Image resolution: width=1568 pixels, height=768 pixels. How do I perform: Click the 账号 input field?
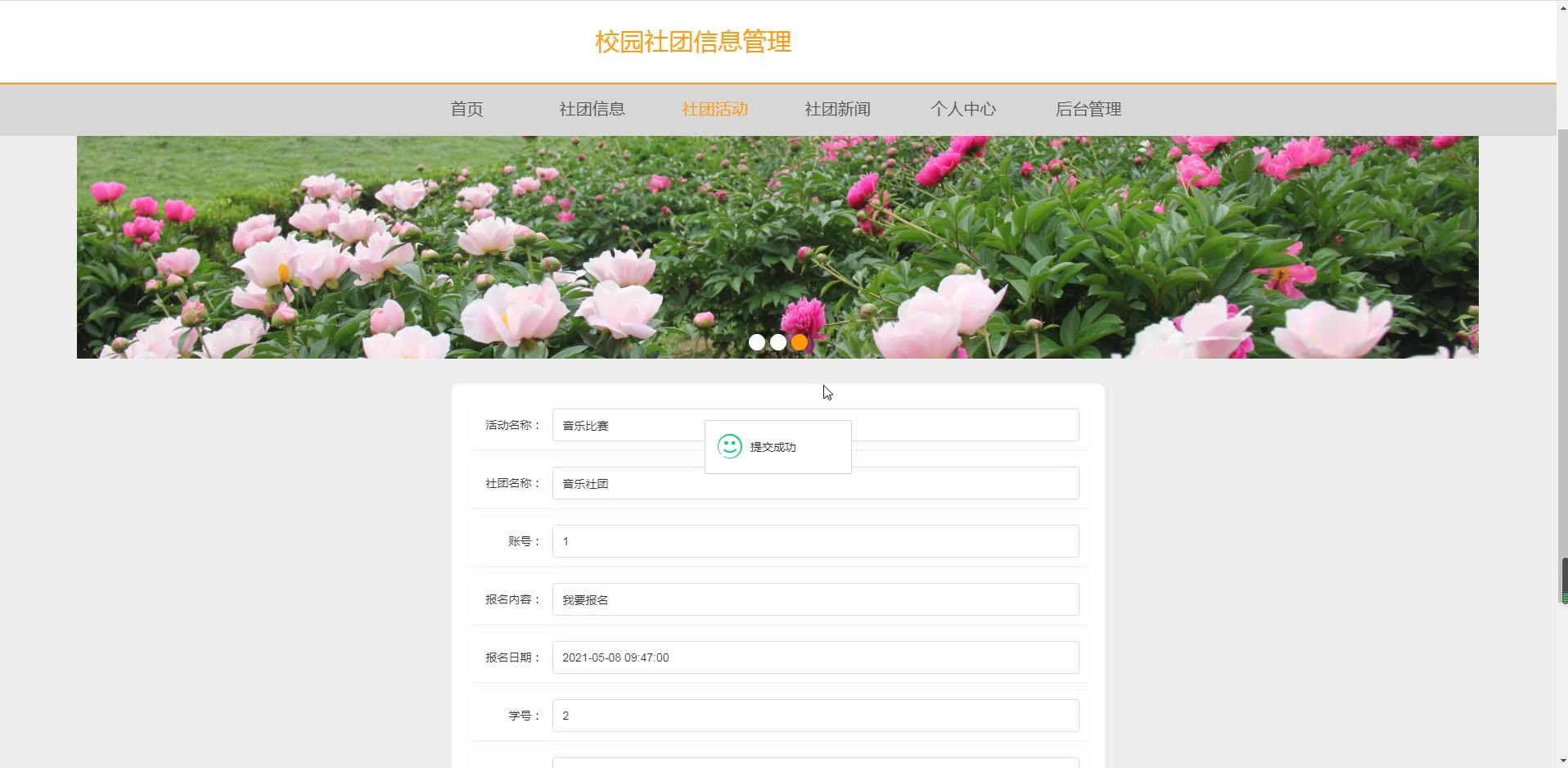815,541
